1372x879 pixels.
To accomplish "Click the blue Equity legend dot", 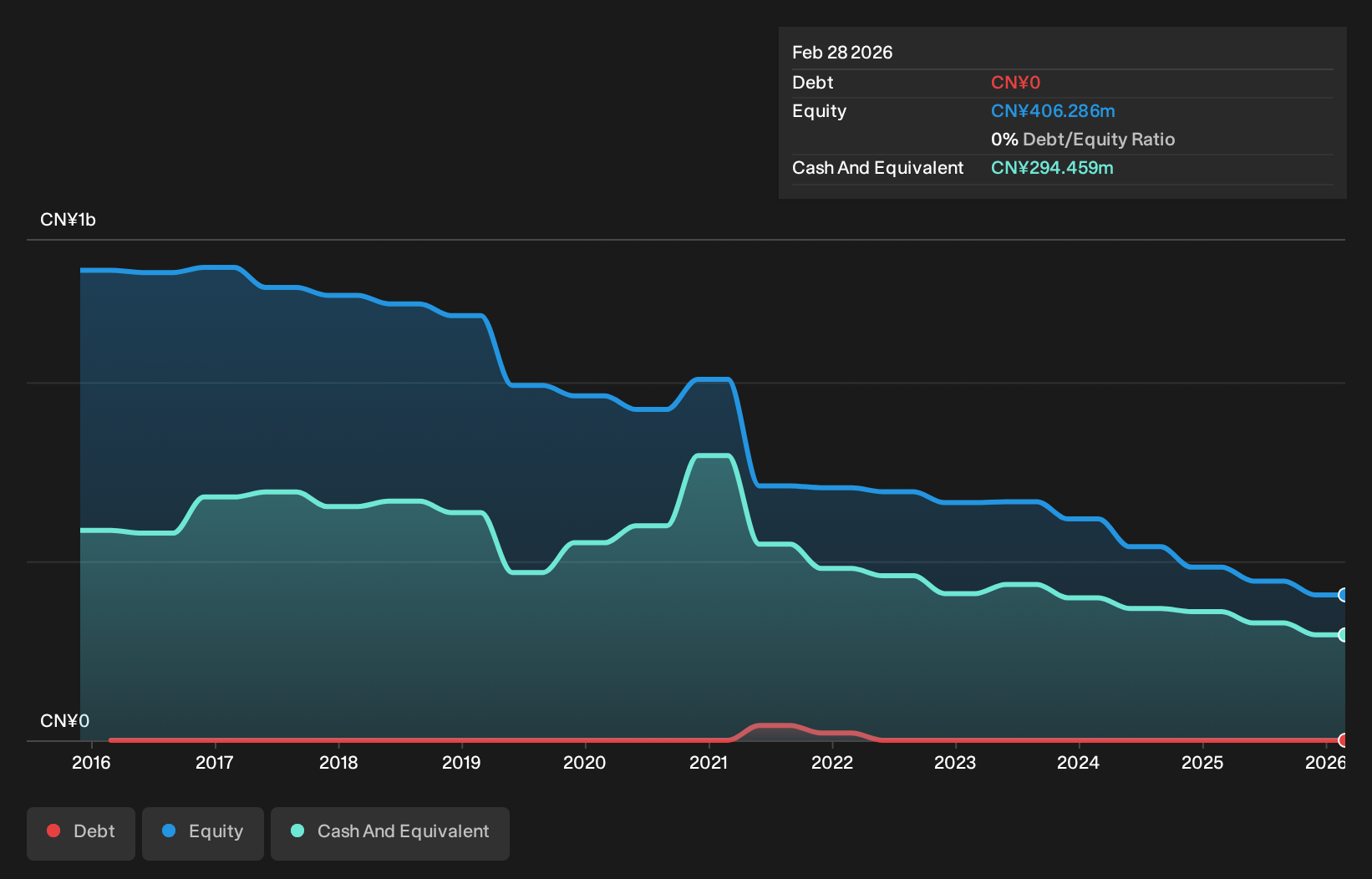I will [x=169, y=831].
